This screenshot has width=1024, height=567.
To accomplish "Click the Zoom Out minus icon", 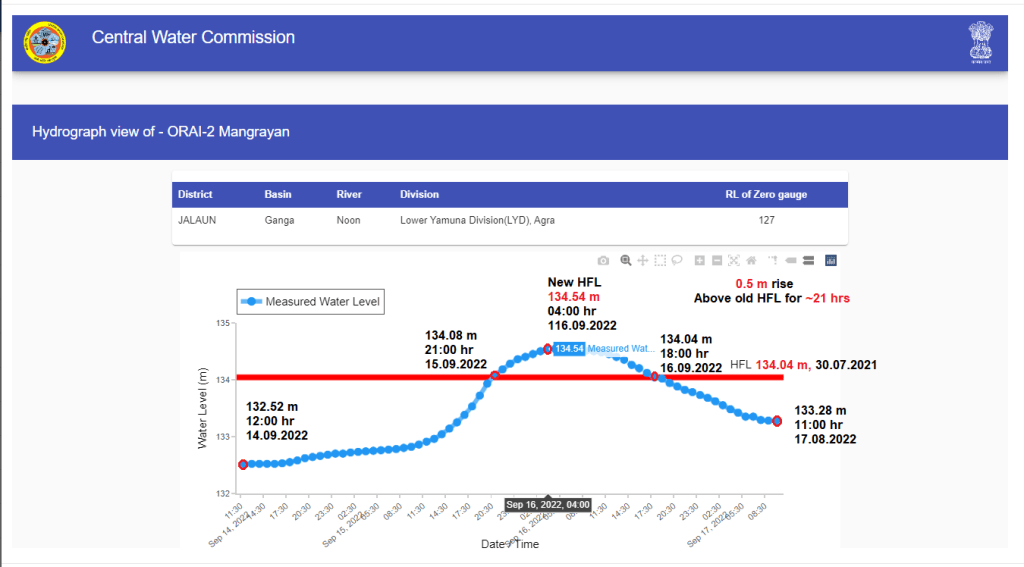I will [717, 261].
